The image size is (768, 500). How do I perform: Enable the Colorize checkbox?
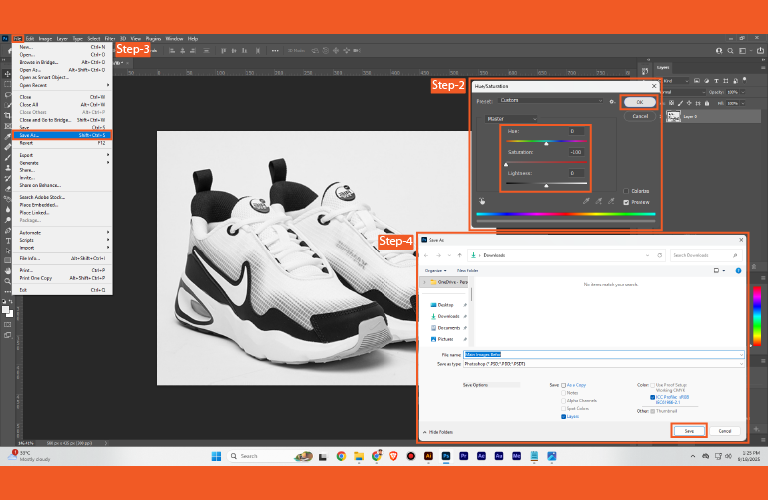(626, 191)
